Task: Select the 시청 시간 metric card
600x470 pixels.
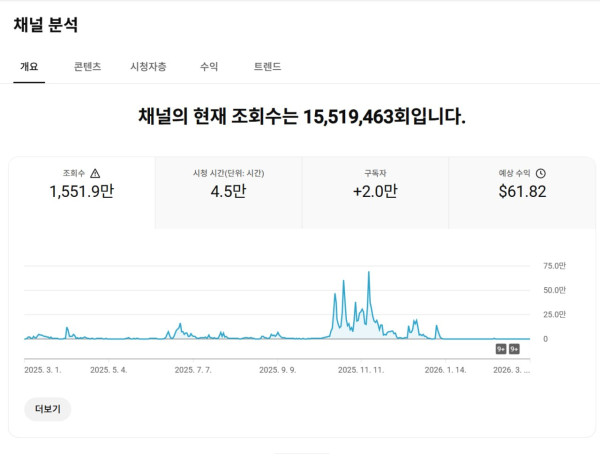Action: pyautogui.click(x=228, y=184)
